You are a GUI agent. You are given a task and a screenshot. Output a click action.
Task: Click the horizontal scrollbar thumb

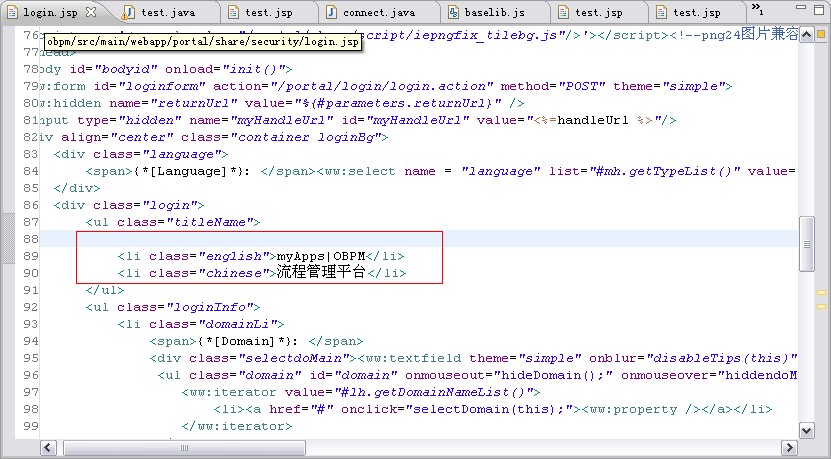click(184, 448)
